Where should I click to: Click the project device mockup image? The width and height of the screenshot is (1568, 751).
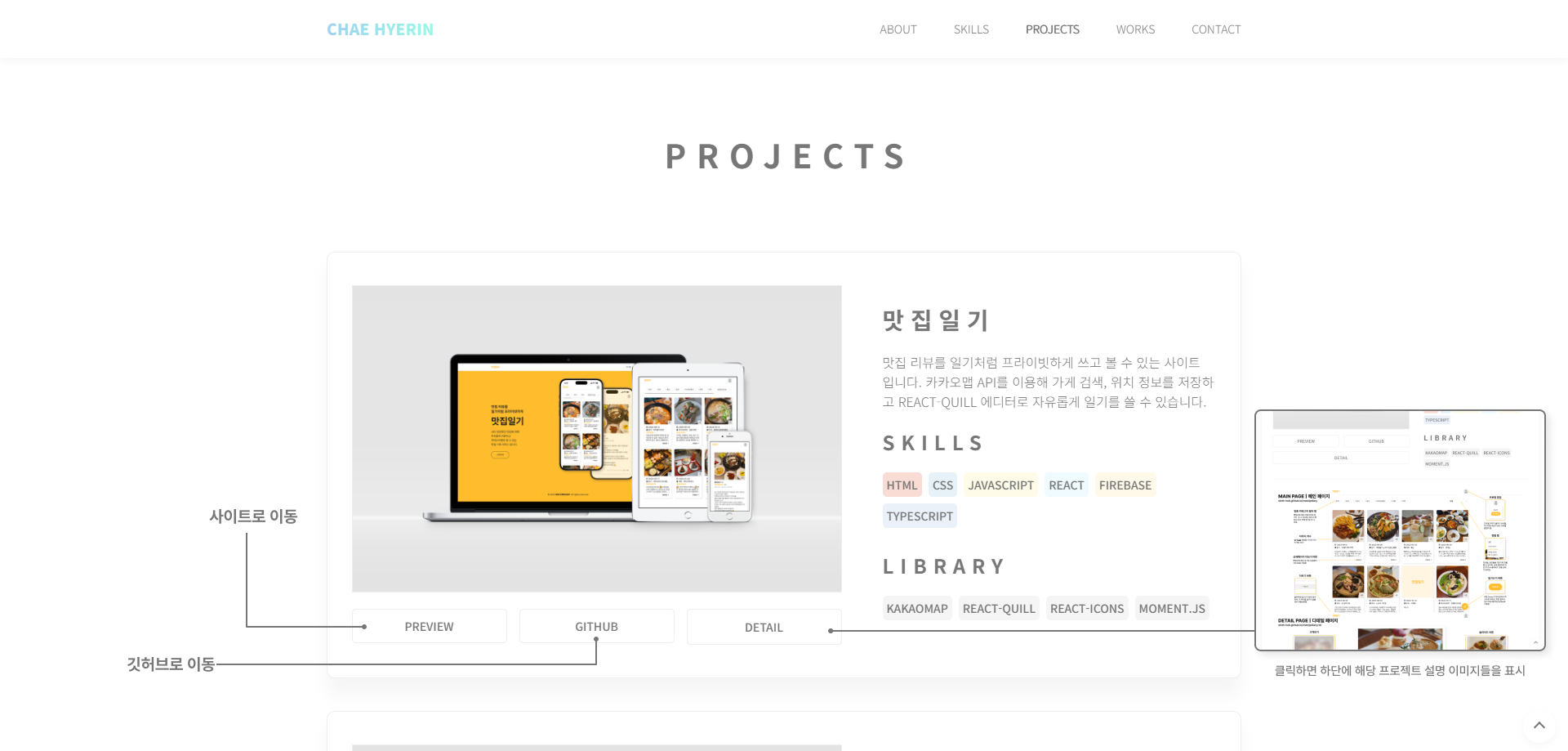596,438
